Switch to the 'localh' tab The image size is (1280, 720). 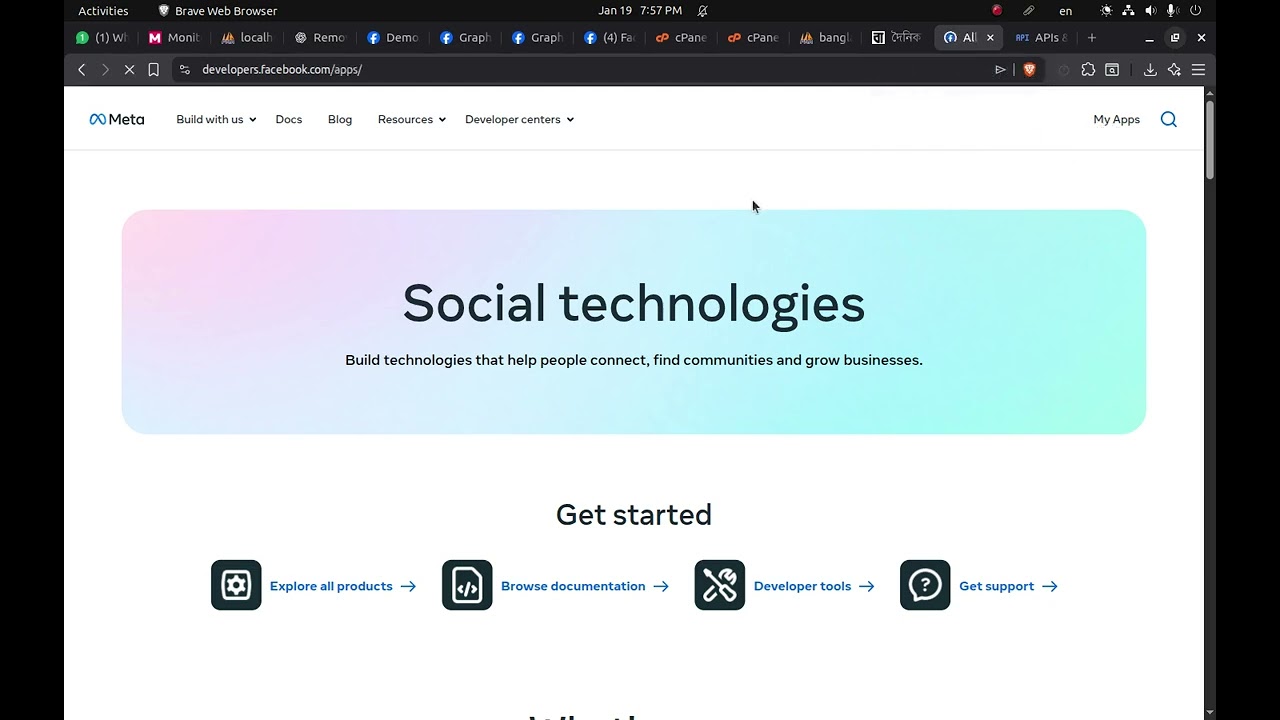[248, 38]
